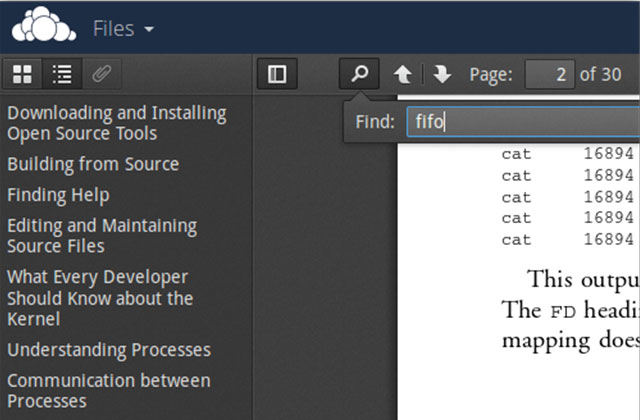This screenshot has height=420, width=640.
Task: Go to Editing and Maintaining Source Files
Action: (102, 236)
